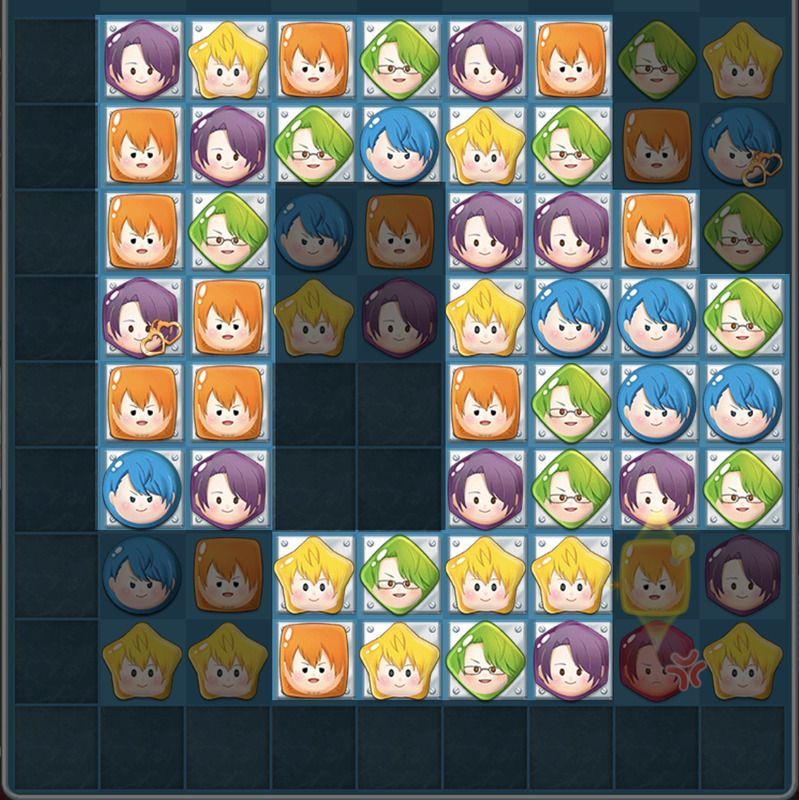Select the dimmed yellow star in top-right corner
799x800 pixels.
742,60
